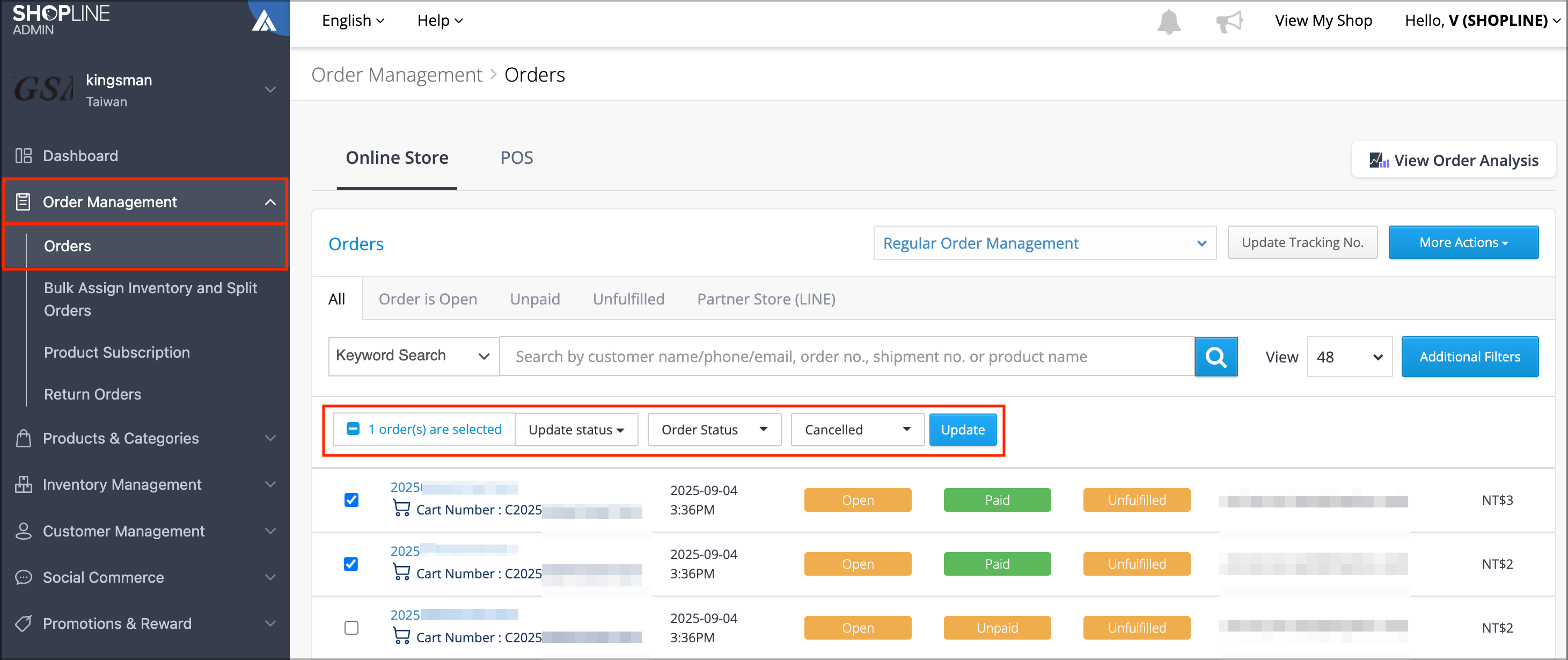Image resolution: width=1568 pixels, height=660 pixels.
Task: Select the Partner Store (LINE) tab
Action: coord(766,299)
